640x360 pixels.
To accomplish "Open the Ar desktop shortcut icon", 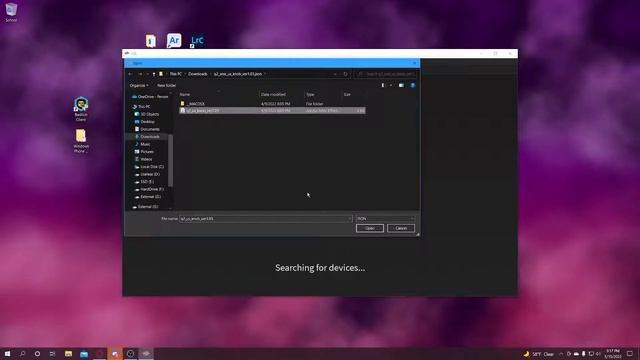I will click(174, 40).
